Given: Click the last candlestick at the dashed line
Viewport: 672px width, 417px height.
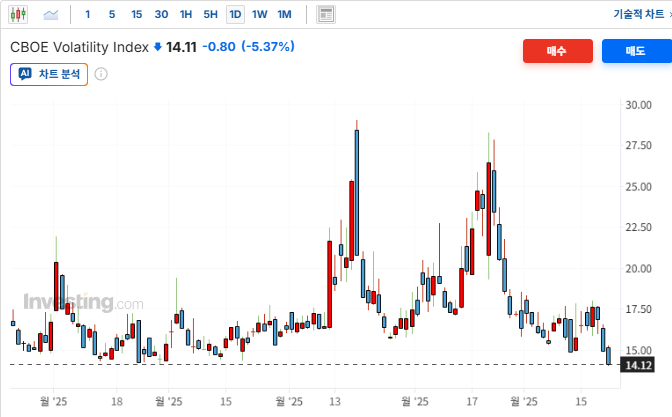Looking at the screenshot, I should pyautogui.click(x=609, y=356).
